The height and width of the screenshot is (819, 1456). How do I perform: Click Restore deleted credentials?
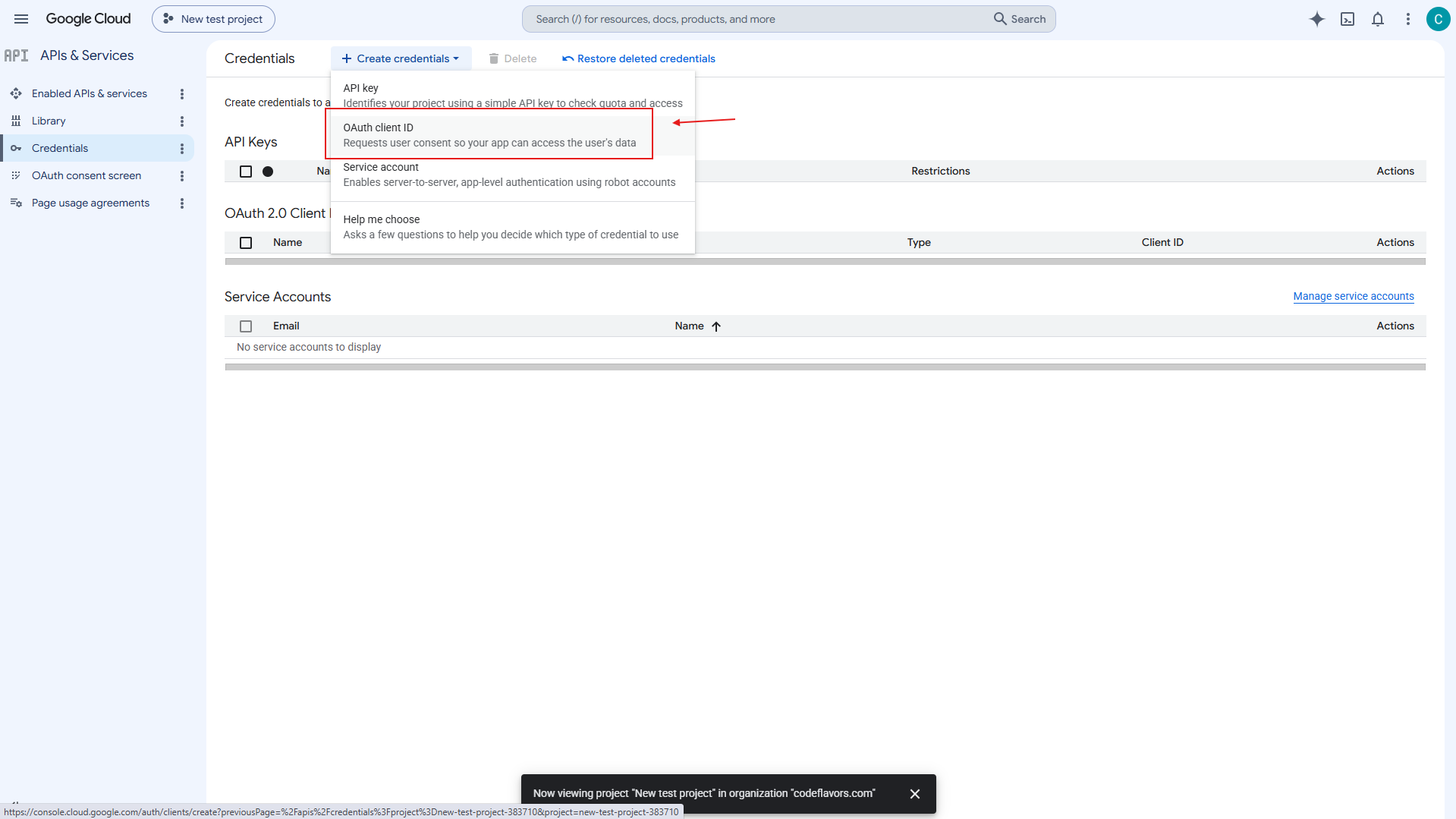click(x=639, y=58)
